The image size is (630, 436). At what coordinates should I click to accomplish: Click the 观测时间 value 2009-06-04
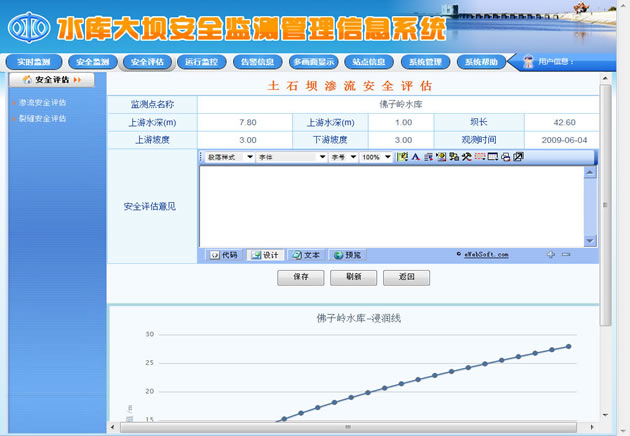click(564, 140)
